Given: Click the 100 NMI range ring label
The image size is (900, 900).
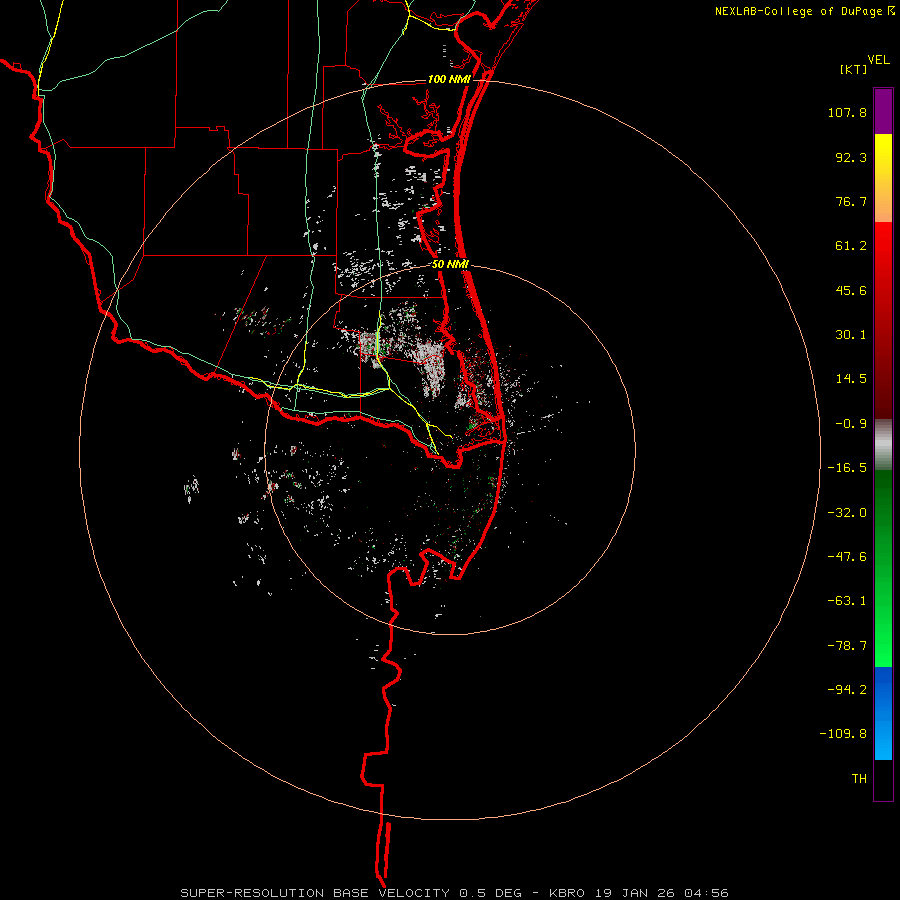Looking at the screenshot, I should tap(449, 79).
